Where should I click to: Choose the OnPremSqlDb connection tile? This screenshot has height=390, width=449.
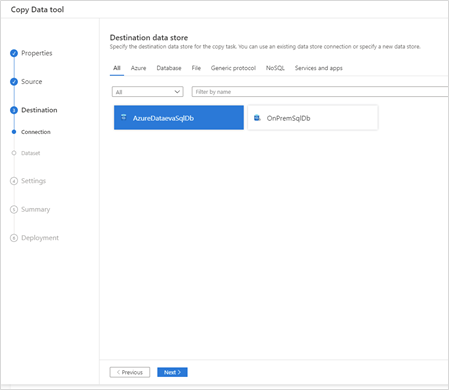click(313, 118)
